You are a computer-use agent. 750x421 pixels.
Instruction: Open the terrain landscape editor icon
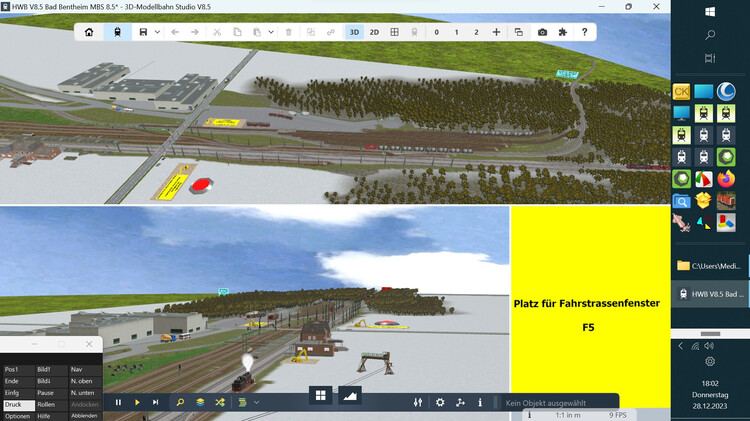pos(350,395)
